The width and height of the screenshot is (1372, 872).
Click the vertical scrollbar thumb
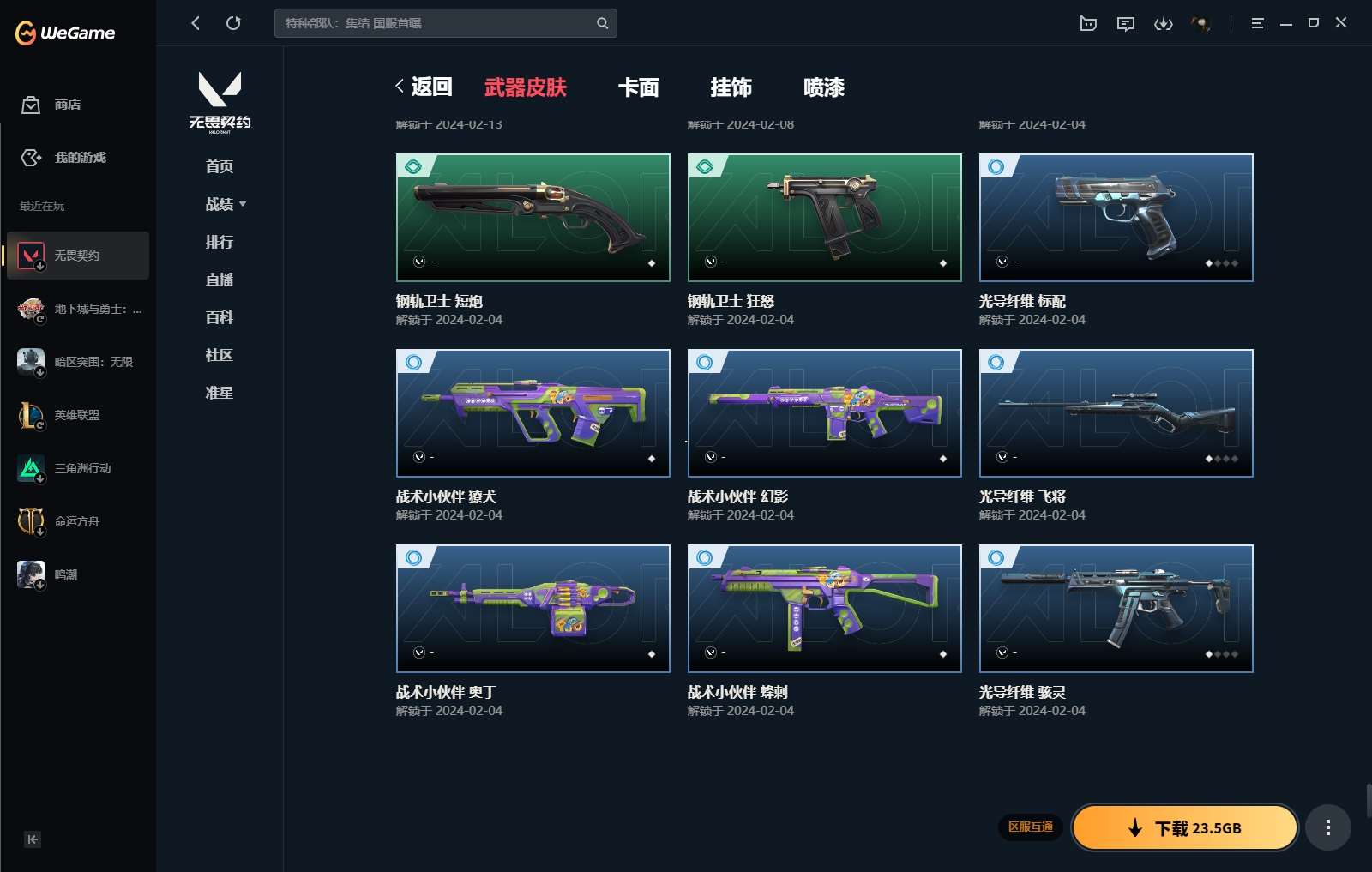tap(1368, 800)
